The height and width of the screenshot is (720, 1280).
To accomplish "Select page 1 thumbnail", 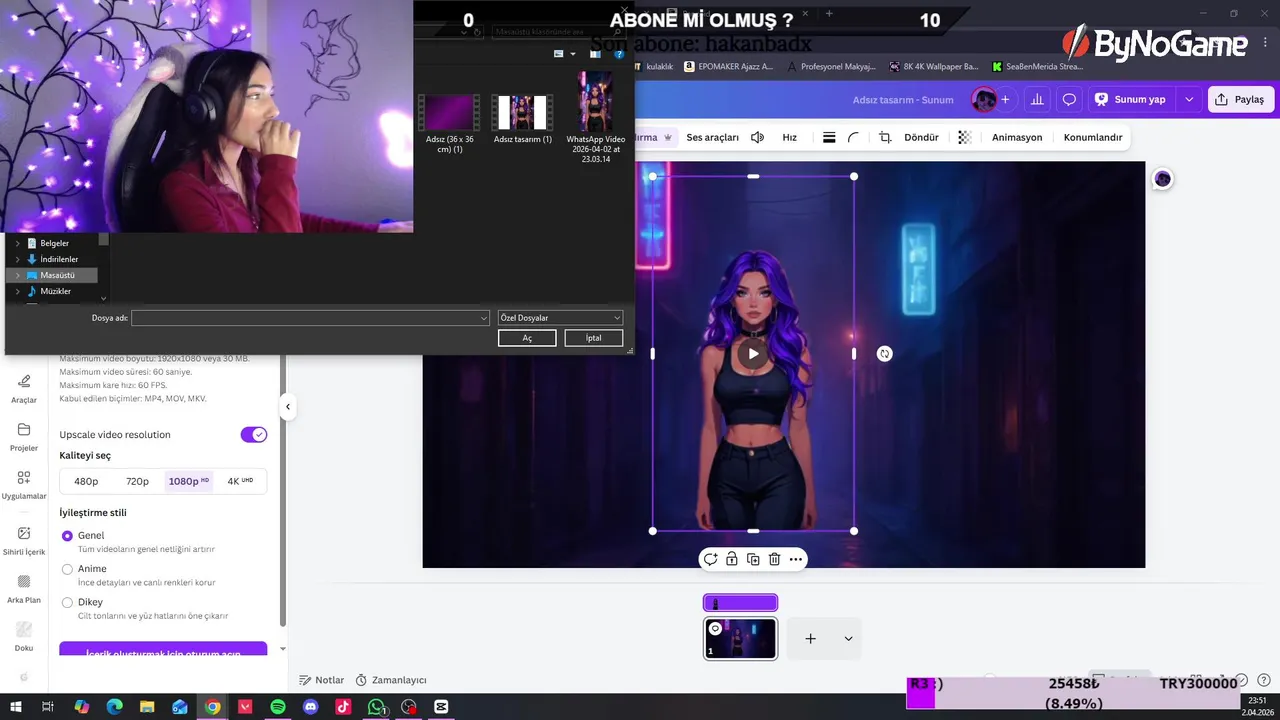I will (740, 639).
